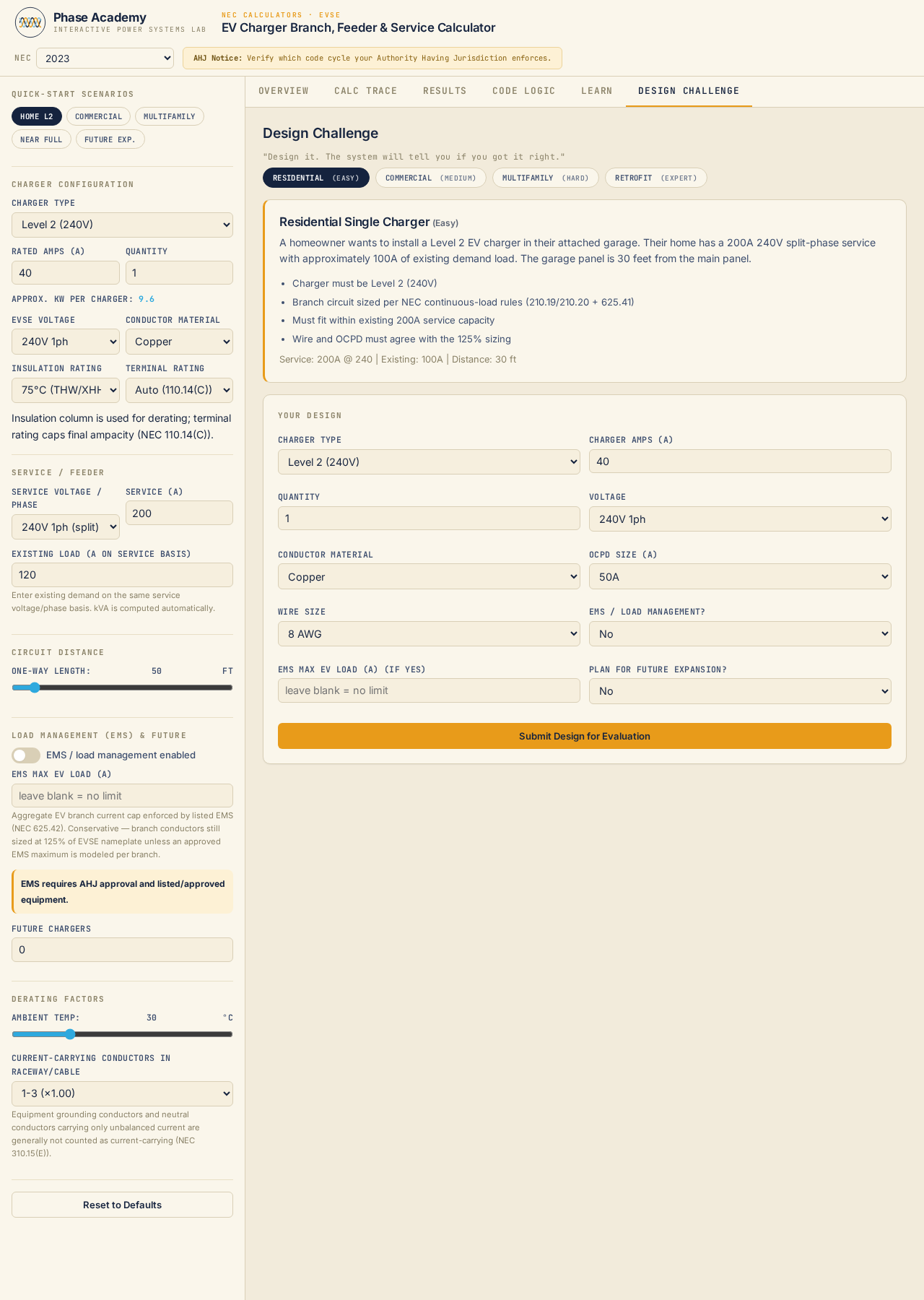Click the Charger Amps (A) field

[740, 461]
